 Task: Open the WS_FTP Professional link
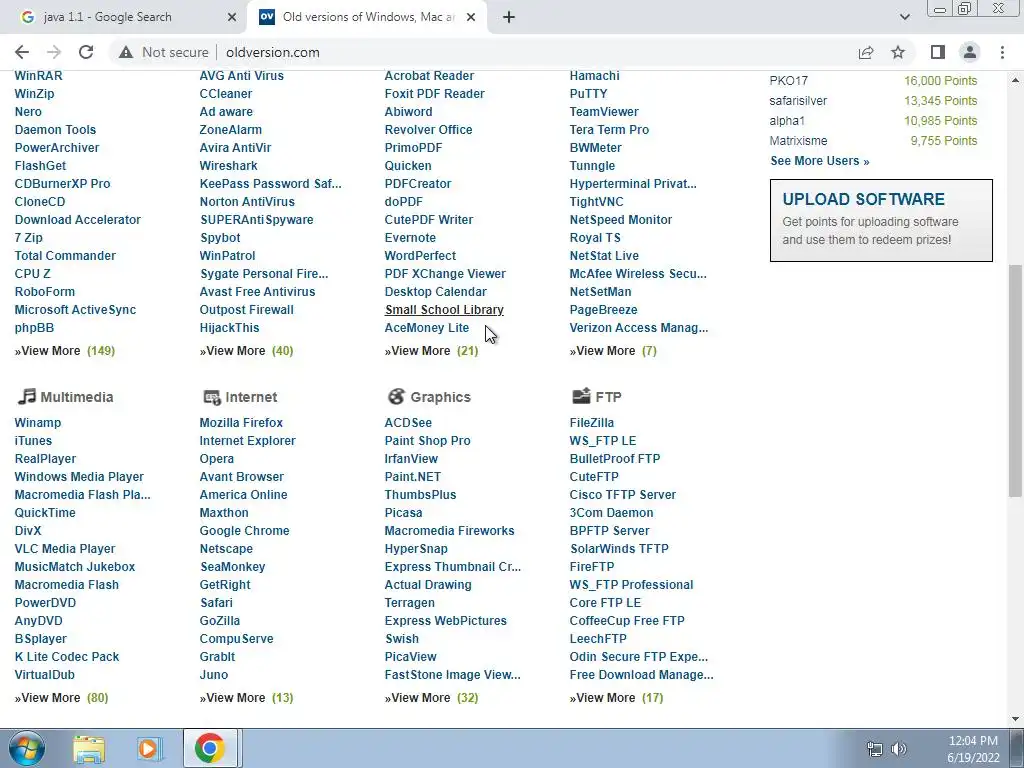tap(631, 584)
